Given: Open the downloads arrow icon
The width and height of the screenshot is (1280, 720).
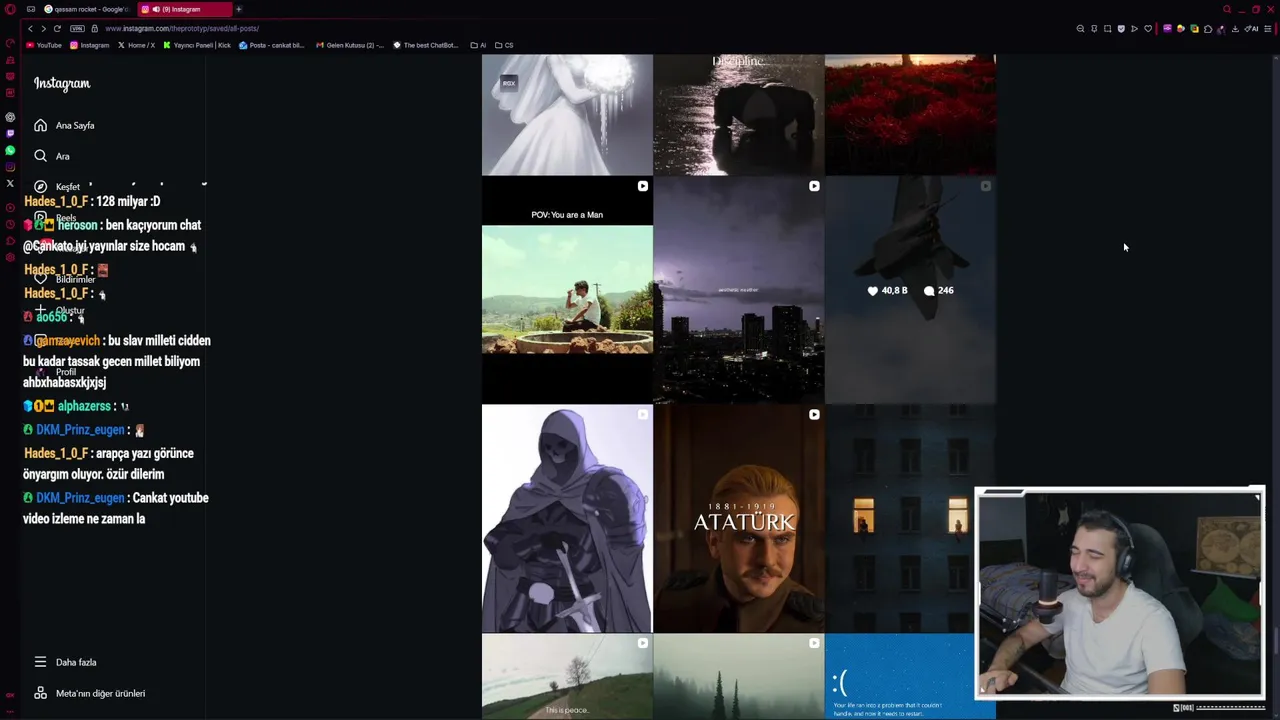Looking at the screenshot, I should (x=1235, y=29).
